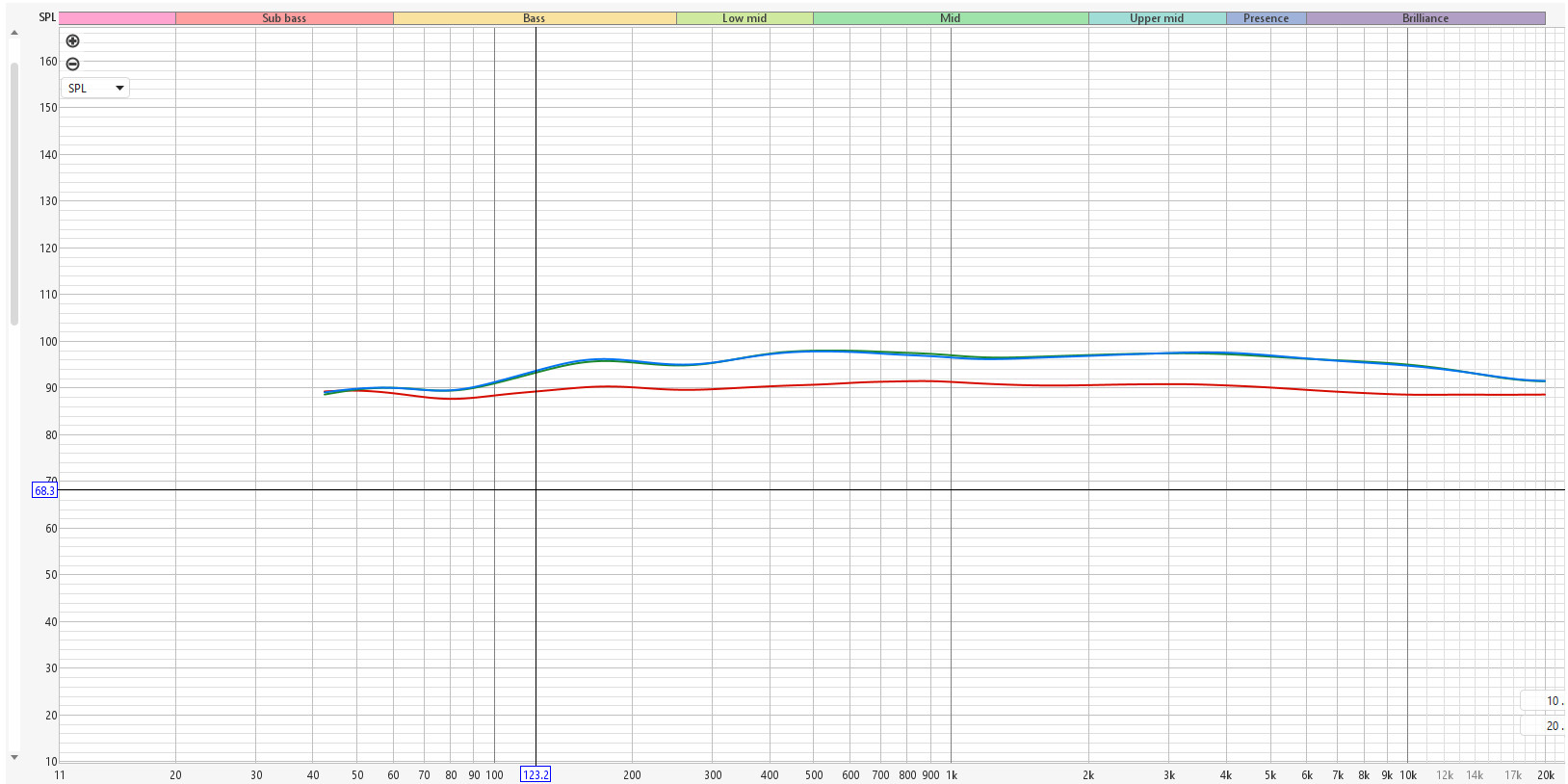Click the vertical scrollbar up arrow
Viewport: 1568px width, 784px height.
tap(13, 33)
